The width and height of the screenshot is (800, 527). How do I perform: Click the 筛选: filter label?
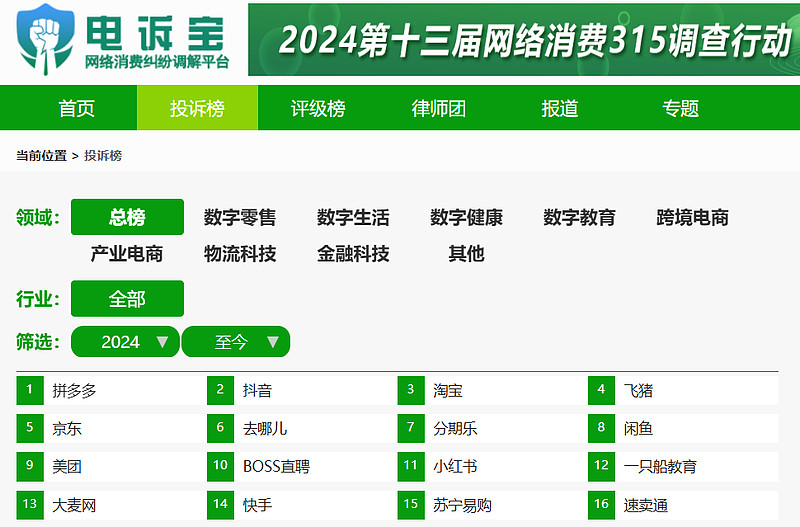coord(38,342)
